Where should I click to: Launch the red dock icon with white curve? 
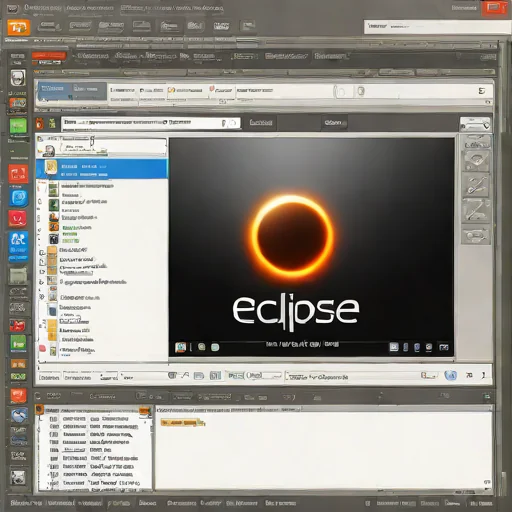pos(18,219)
